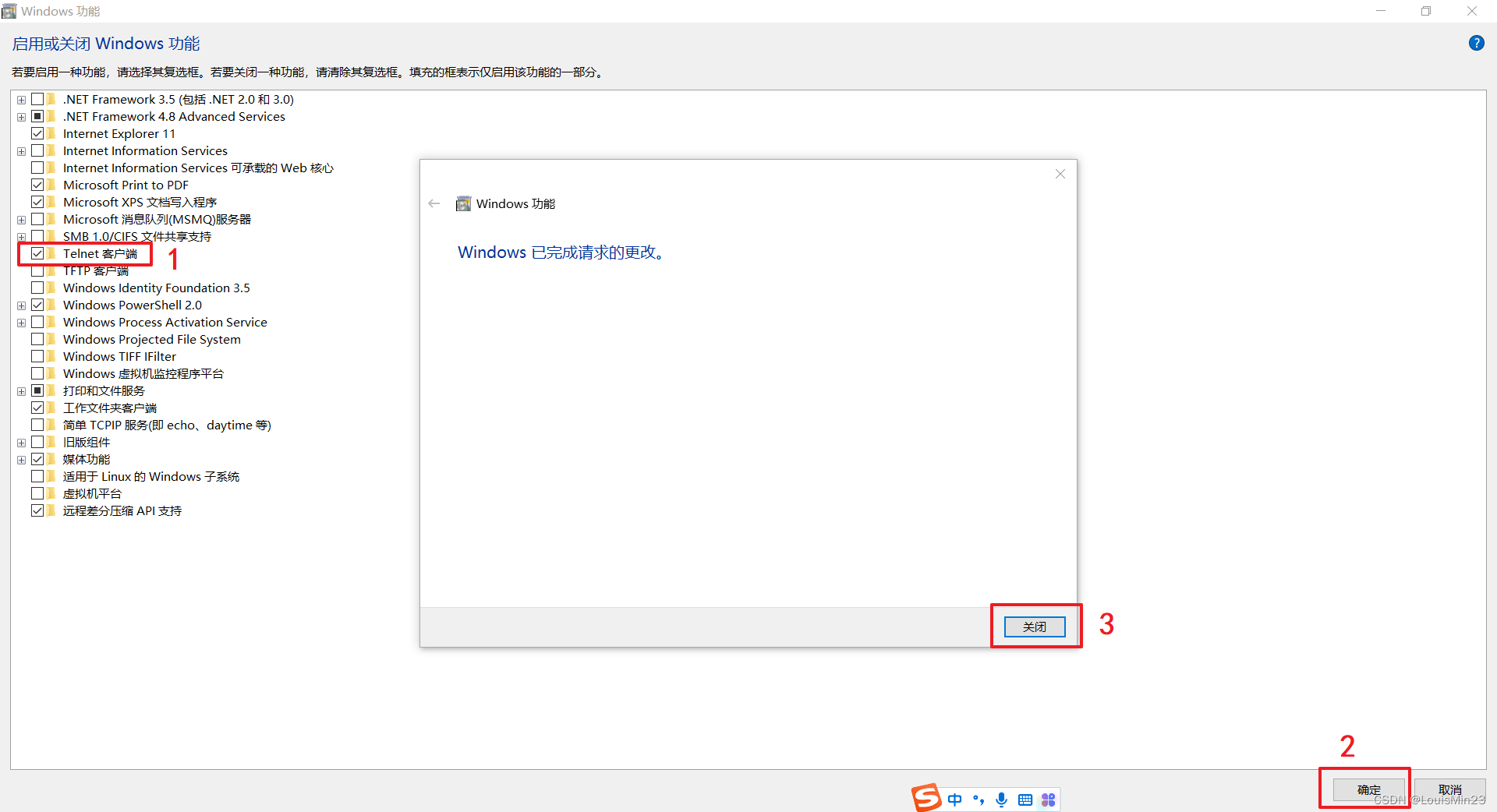Screen dimensions: 1497x812
Task: Uncheck Internet Explorer 11
Action: point(37,133)
